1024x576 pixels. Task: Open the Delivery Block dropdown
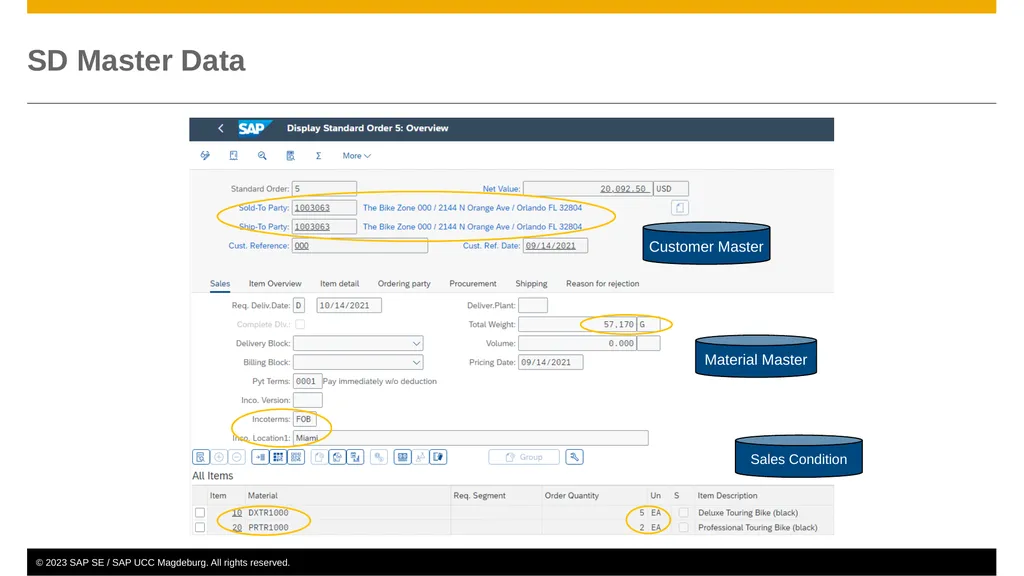click(x=358, y=343)
